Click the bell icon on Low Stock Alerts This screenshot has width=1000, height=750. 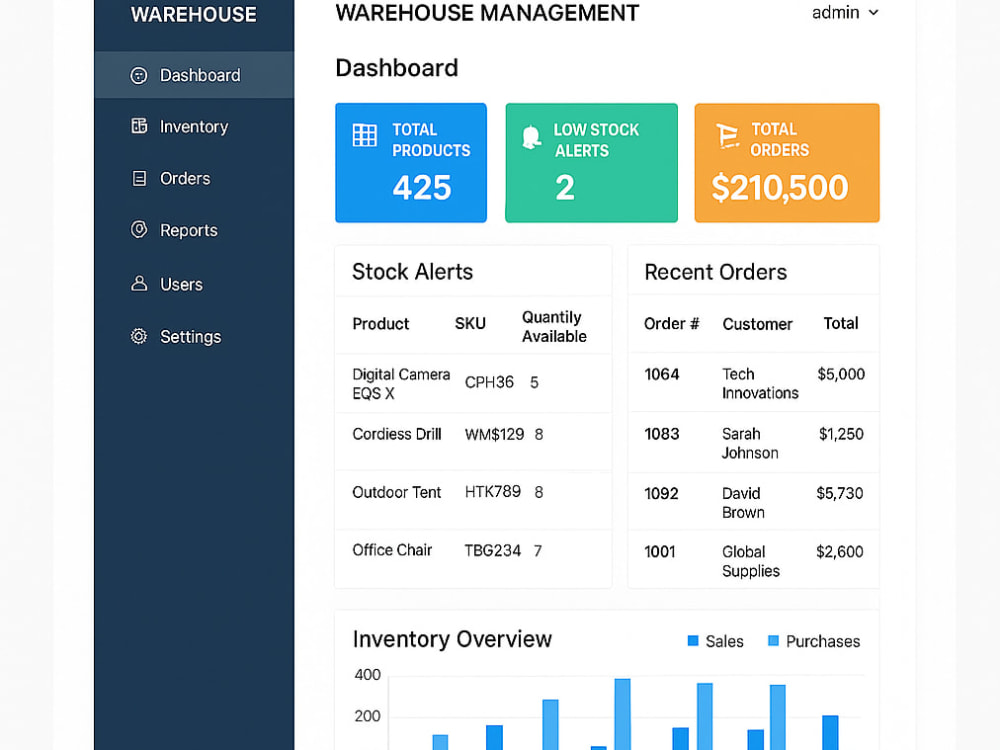pyautogui.click(x=531, y=137)
